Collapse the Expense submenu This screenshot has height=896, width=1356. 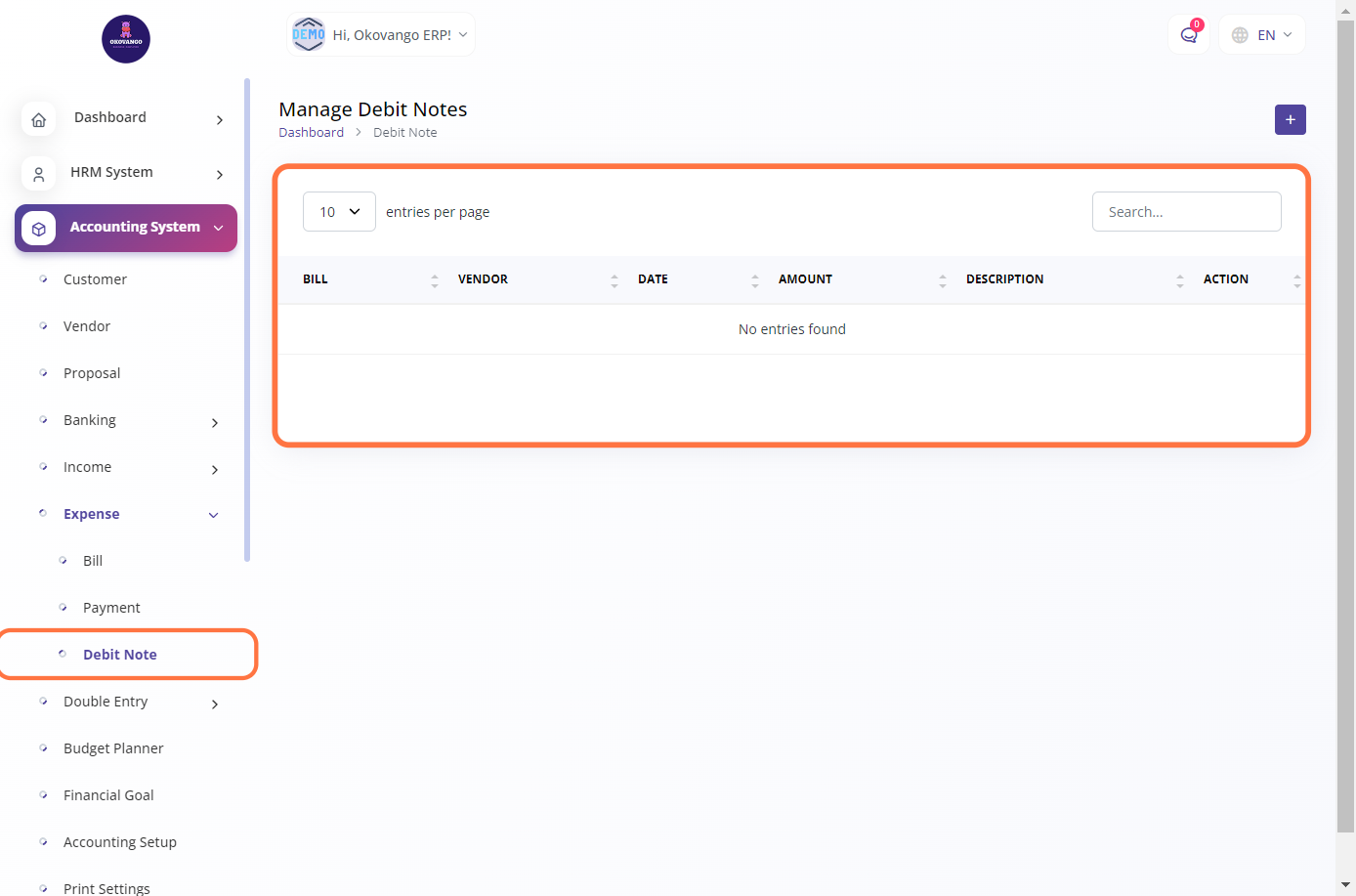coord(213,515)
